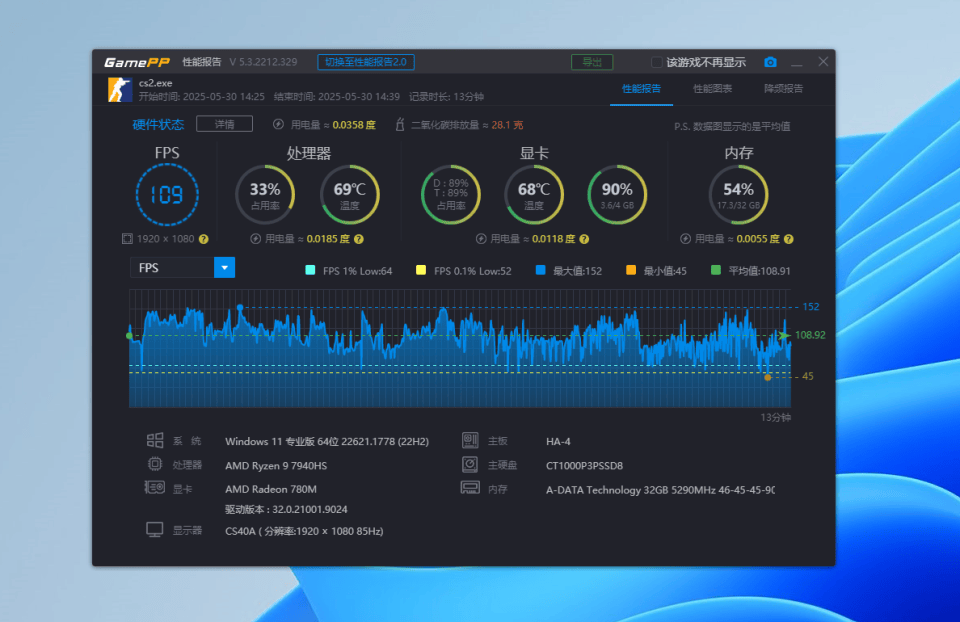Image resolution: width=960 pixels, height=622 pixels.
Task: Click the 记录时长: 13分钟 text
Action: pyautogui.click(x=446, y=97)
